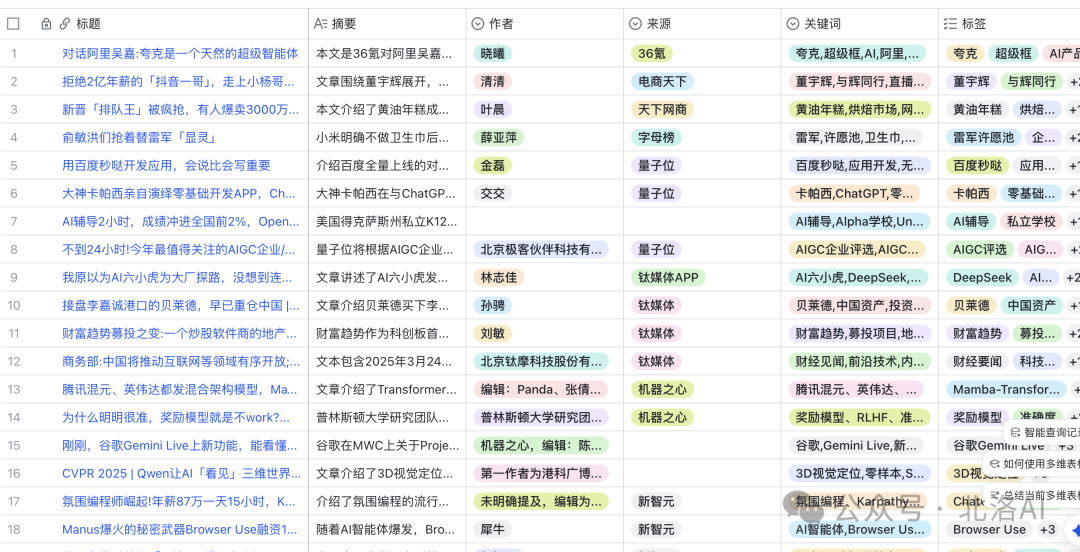Select author tag 刘敏 in row 11

coord(492,334)
